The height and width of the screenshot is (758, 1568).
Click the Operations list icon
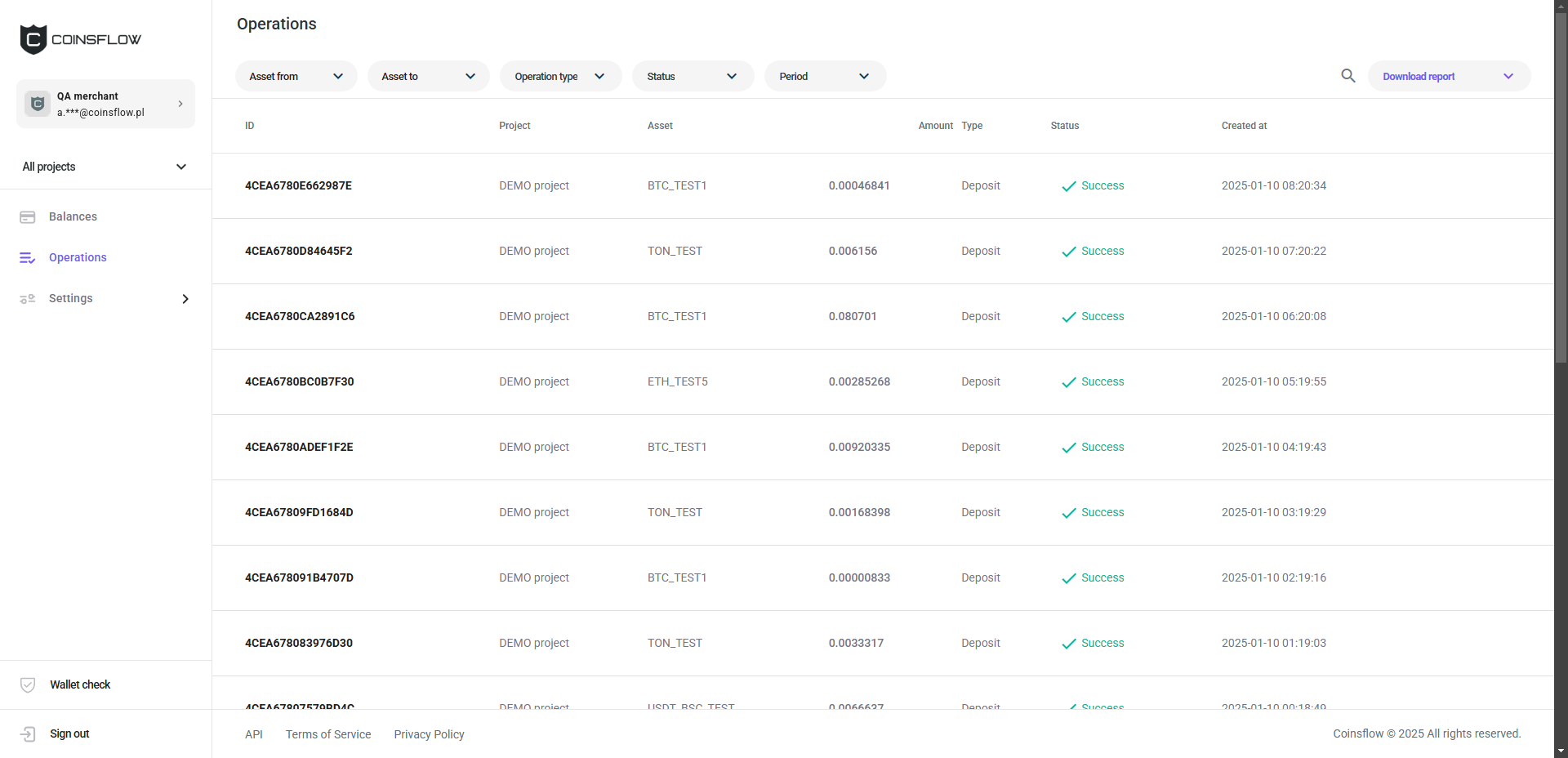pos(28,258)
